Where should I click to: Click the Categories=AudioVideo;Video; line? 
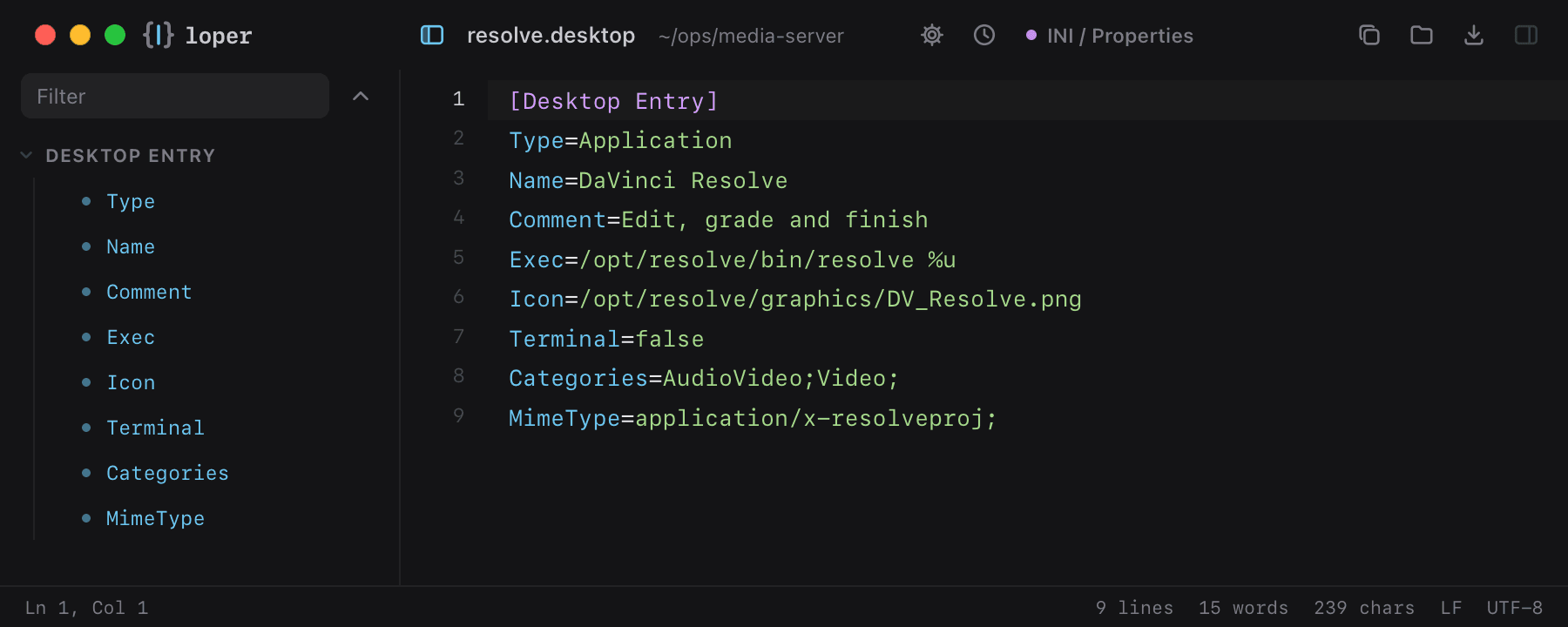(x=704, y=378)
